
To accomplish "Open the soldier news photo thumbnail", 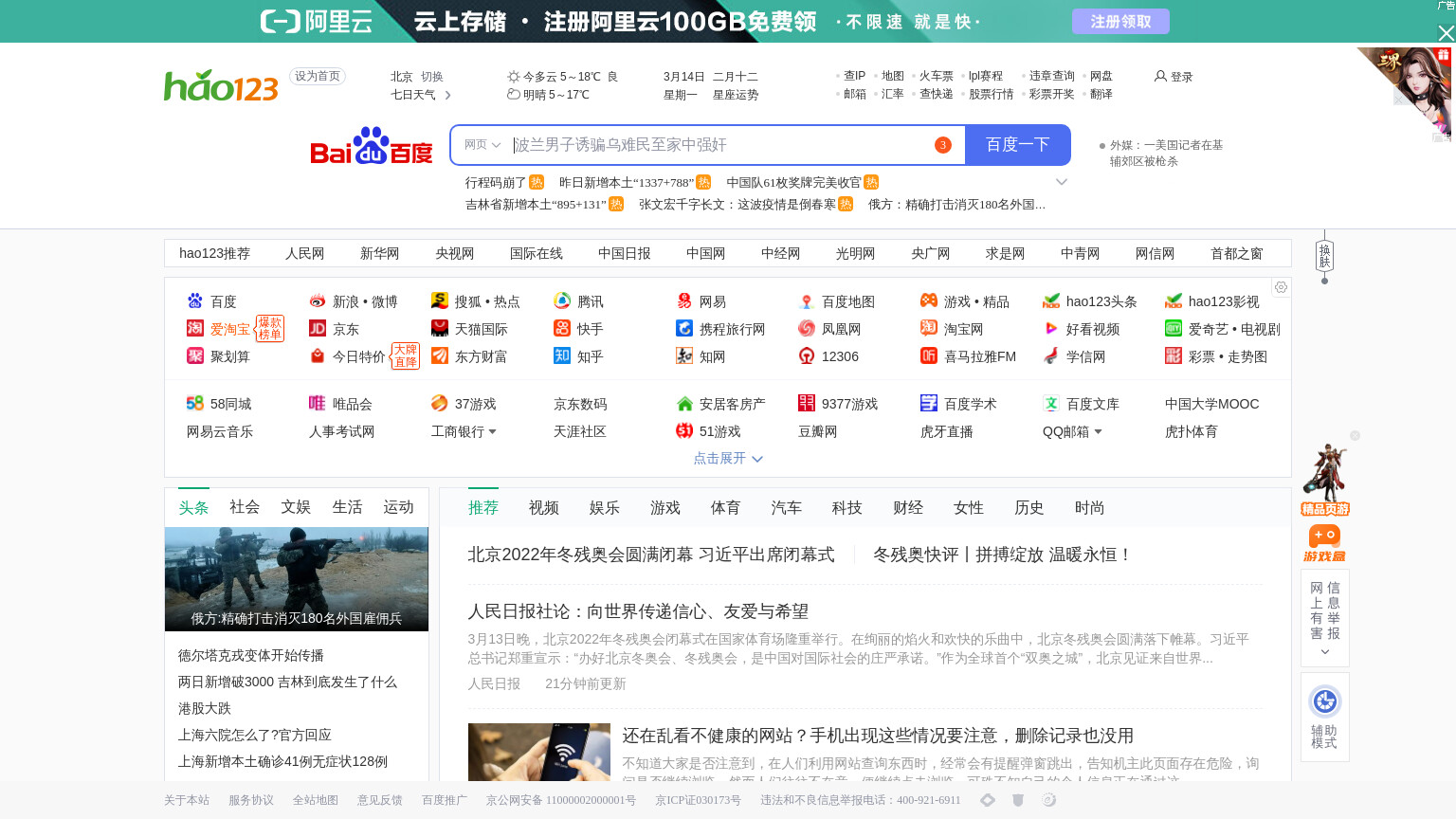I will click(297, 578).
